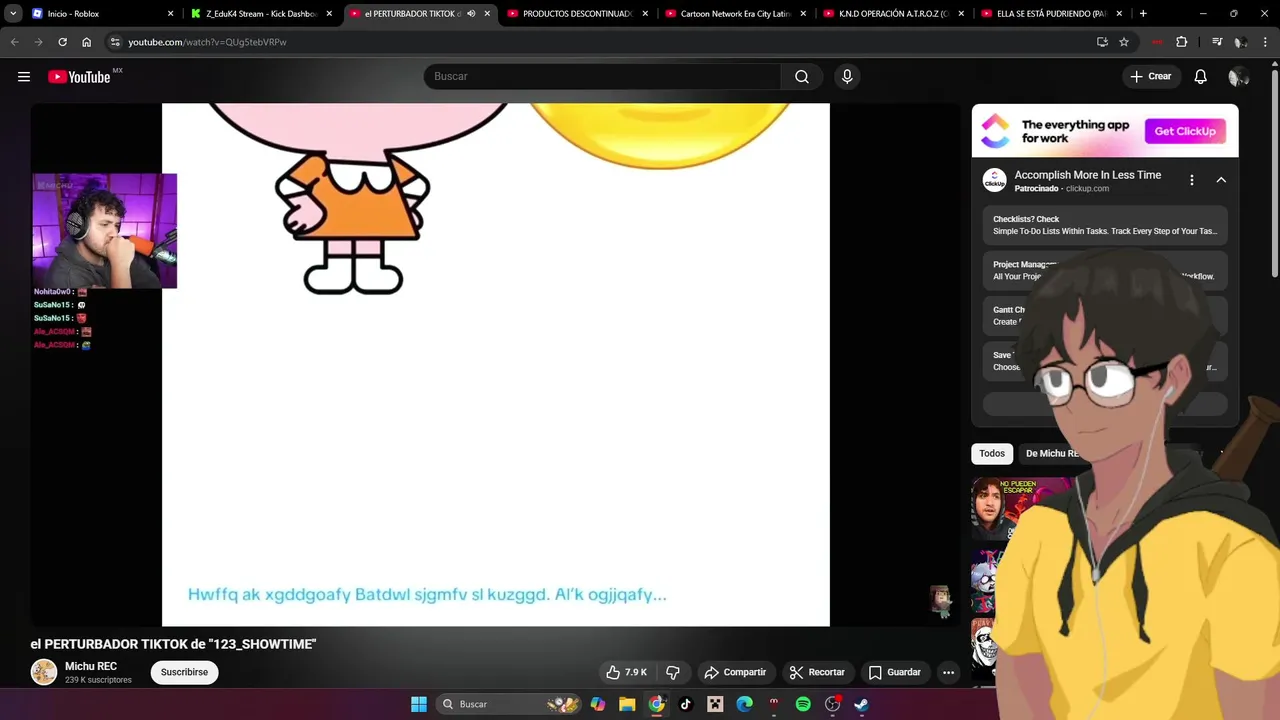Screen dimensions: 1280x720
Task: Open the Accomplish More In Less Time ad title
Action: coord(1088,175)
